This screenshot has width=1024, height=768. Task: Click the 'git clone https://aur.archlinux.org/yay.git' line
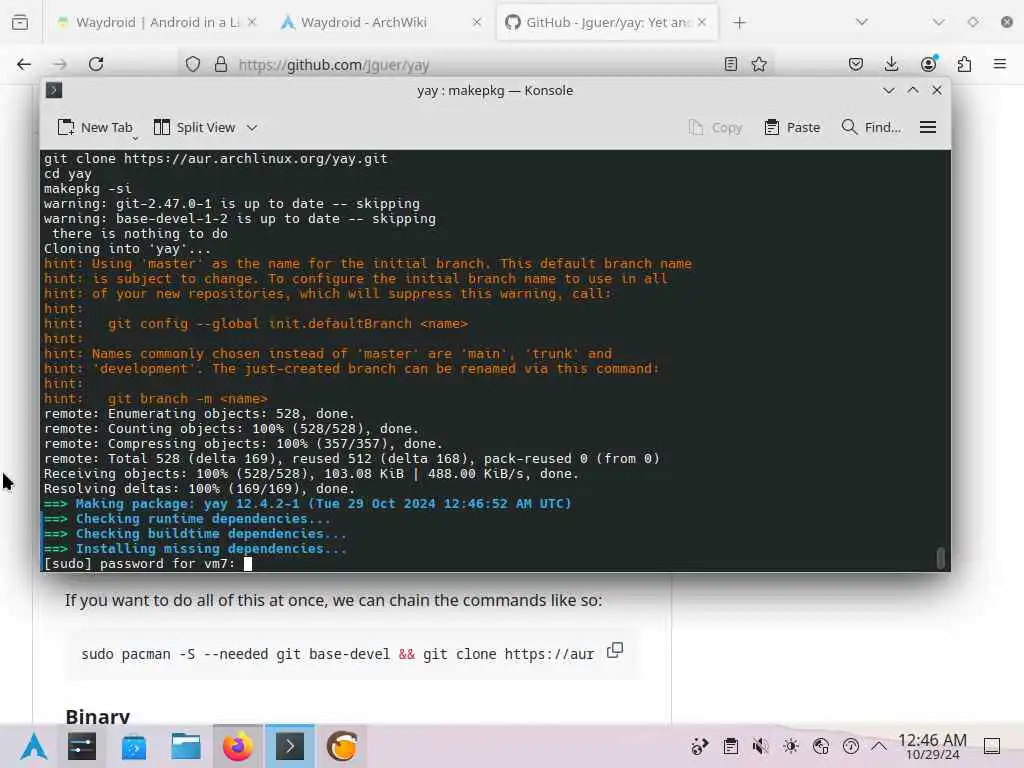[216, 159]
